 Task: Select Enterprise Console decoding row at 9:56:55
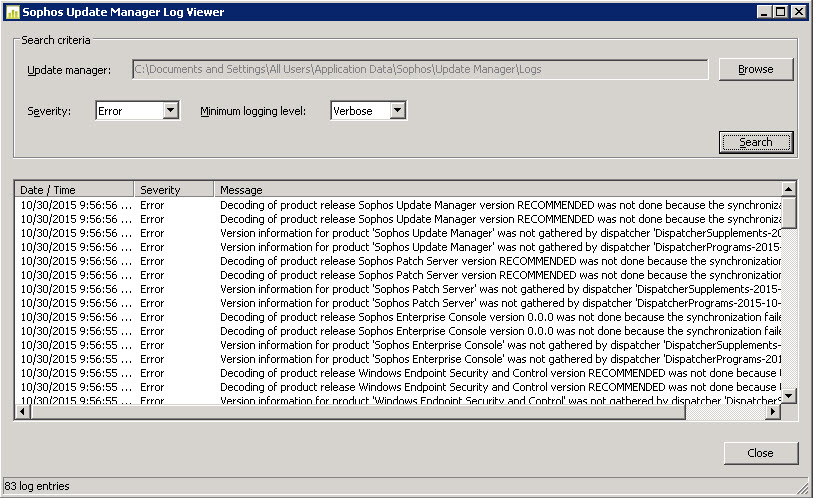(398, 331)
